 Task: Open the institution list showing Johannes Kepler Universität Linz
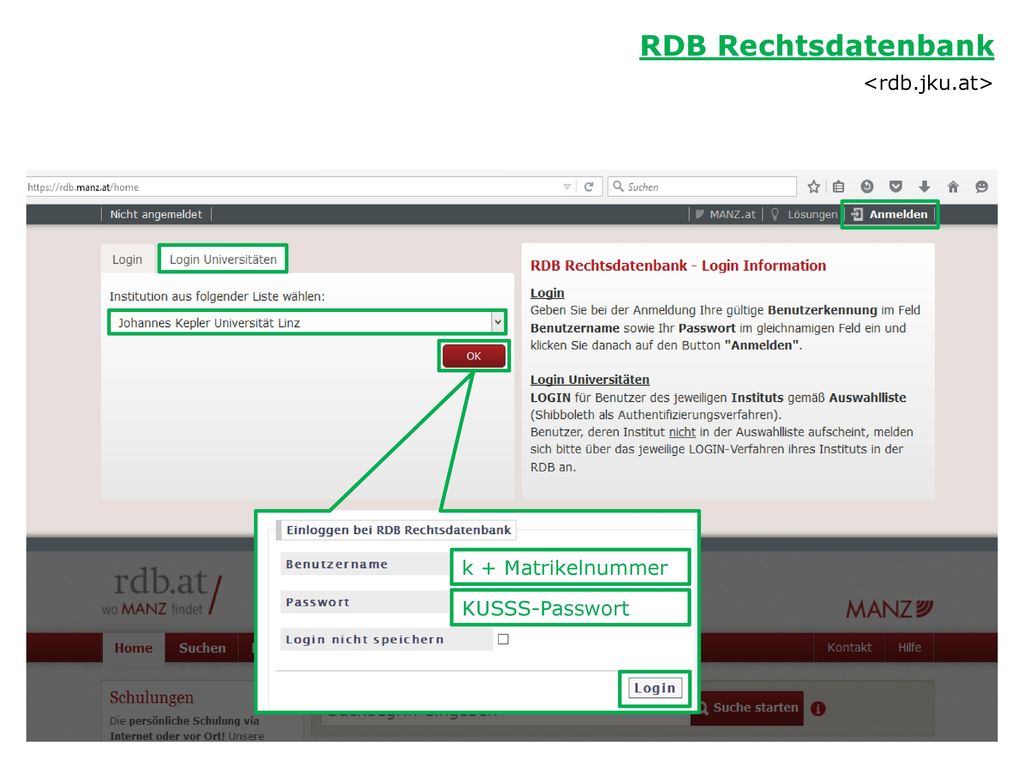307,323
